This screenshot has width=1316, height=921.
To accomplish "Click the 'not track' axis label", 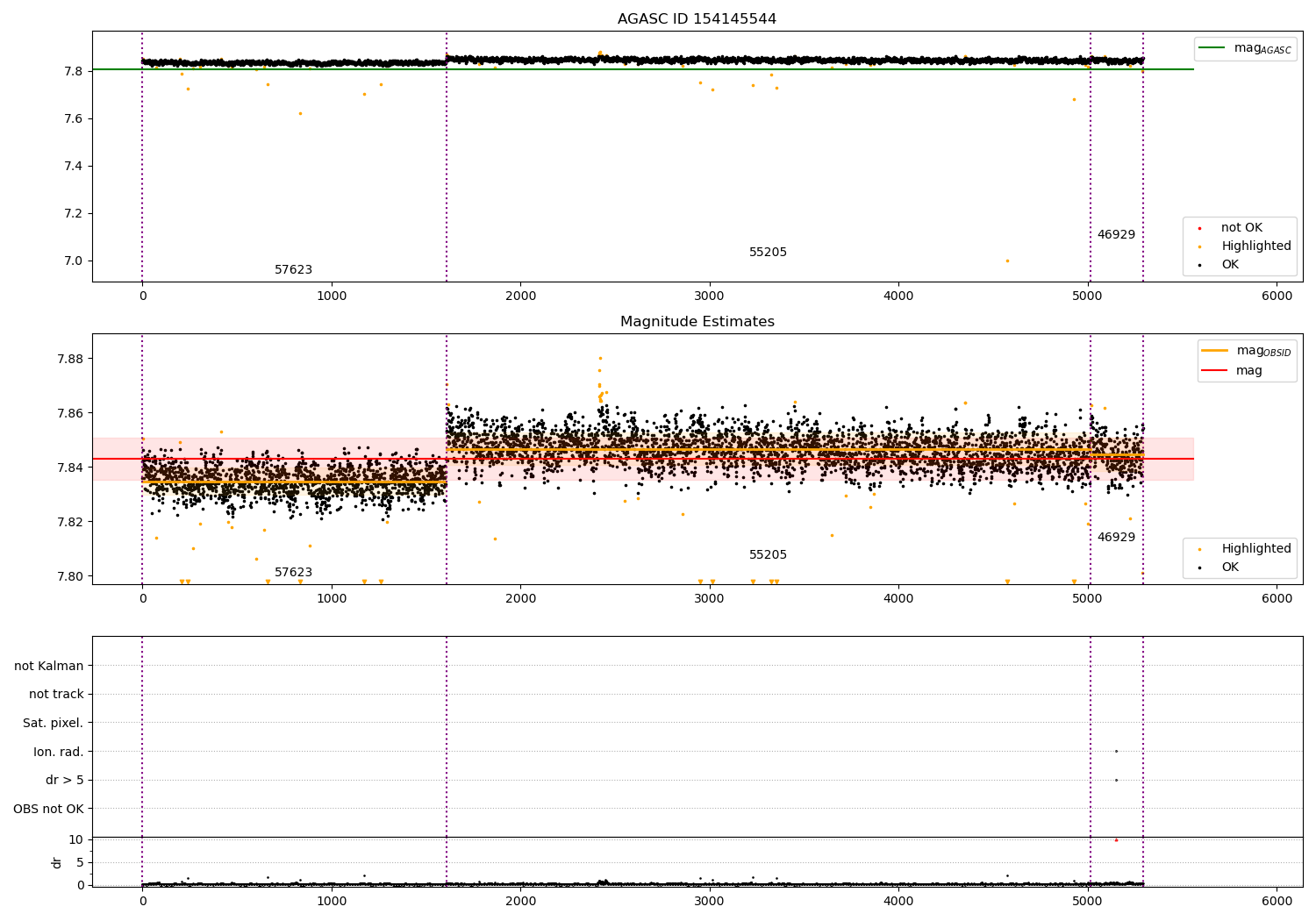I will click(x=56, y=694).
